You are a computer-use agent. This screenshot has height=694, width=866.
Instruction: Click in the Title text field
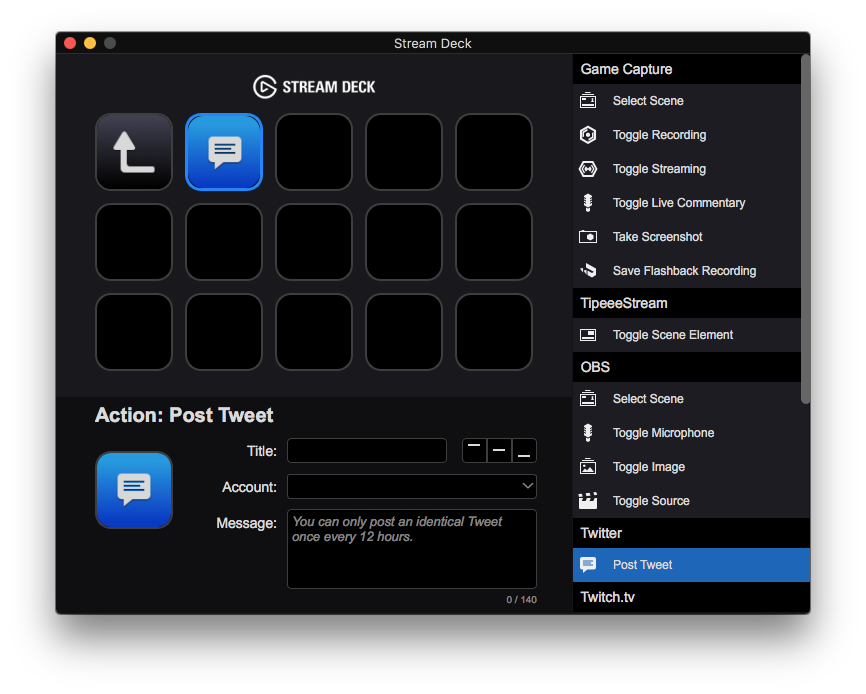[x=367, y=451]
